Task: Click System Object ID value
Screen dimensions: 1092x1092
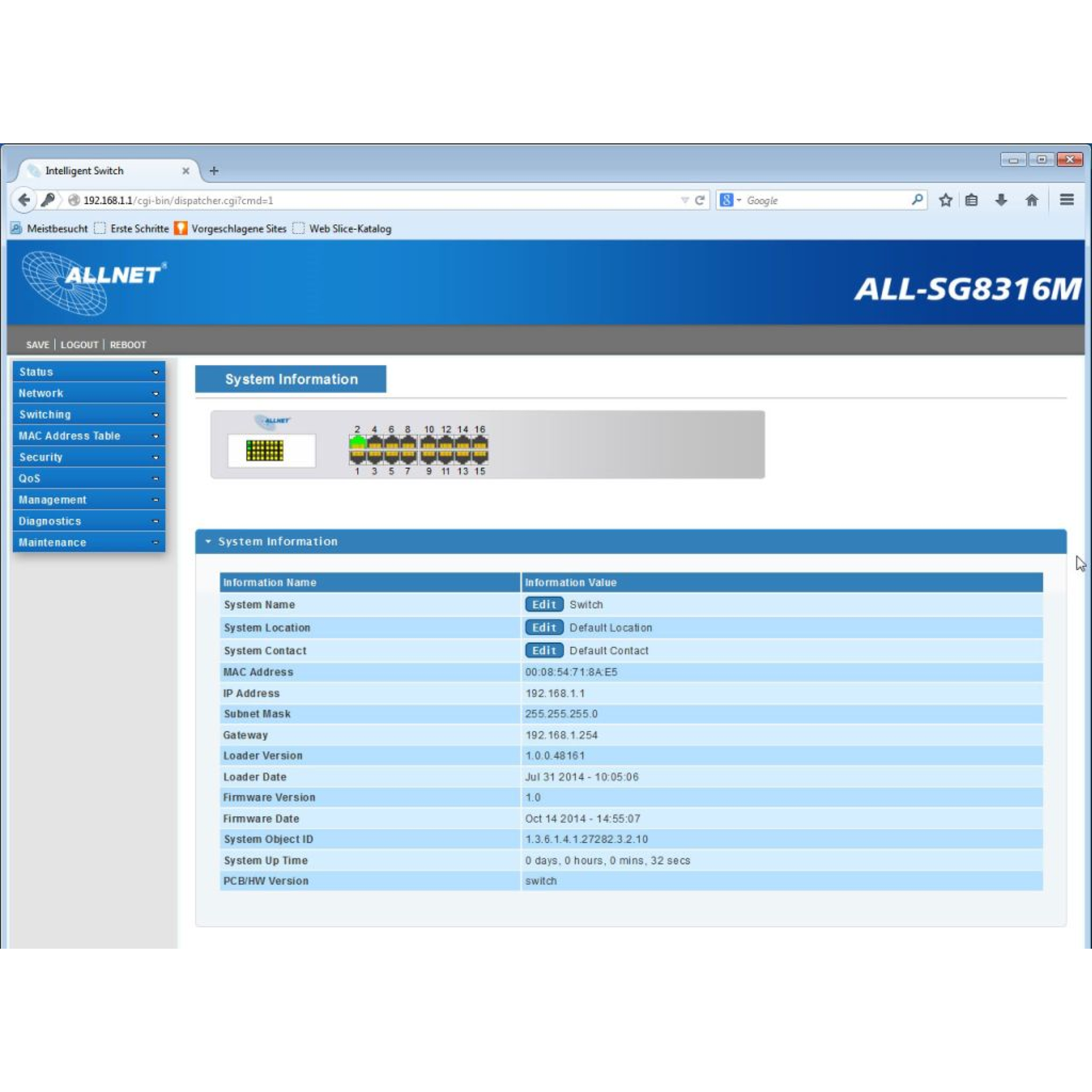Action: 586,839
